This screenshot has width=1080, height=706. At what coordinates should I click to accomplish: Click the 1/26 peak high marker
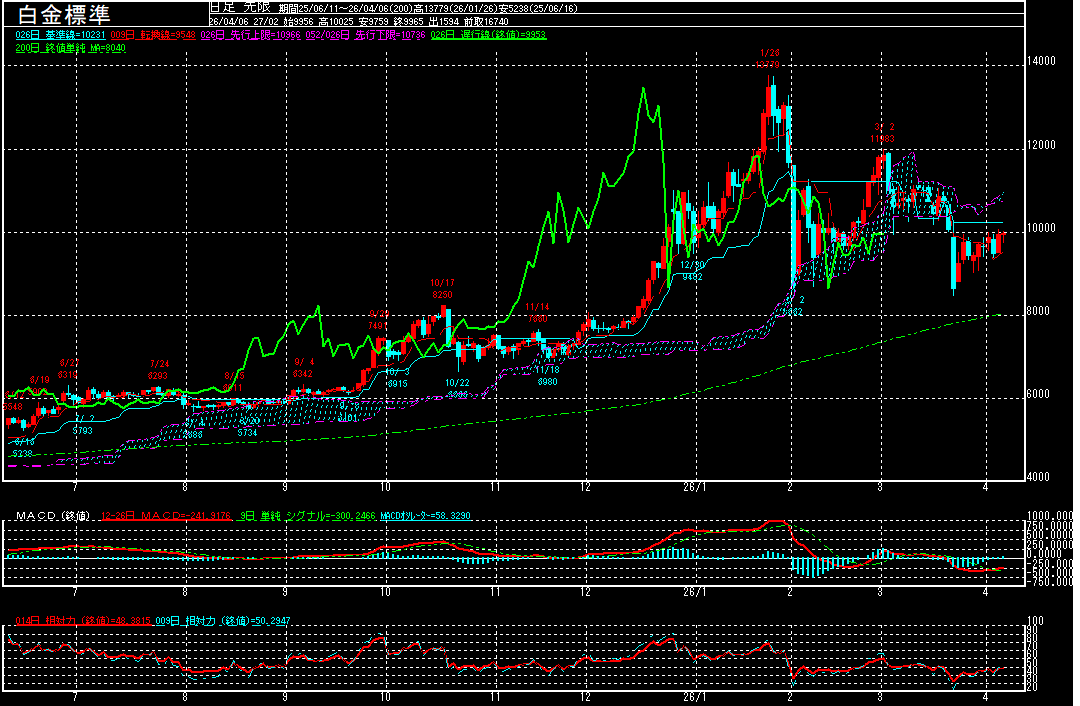(769, 58)
